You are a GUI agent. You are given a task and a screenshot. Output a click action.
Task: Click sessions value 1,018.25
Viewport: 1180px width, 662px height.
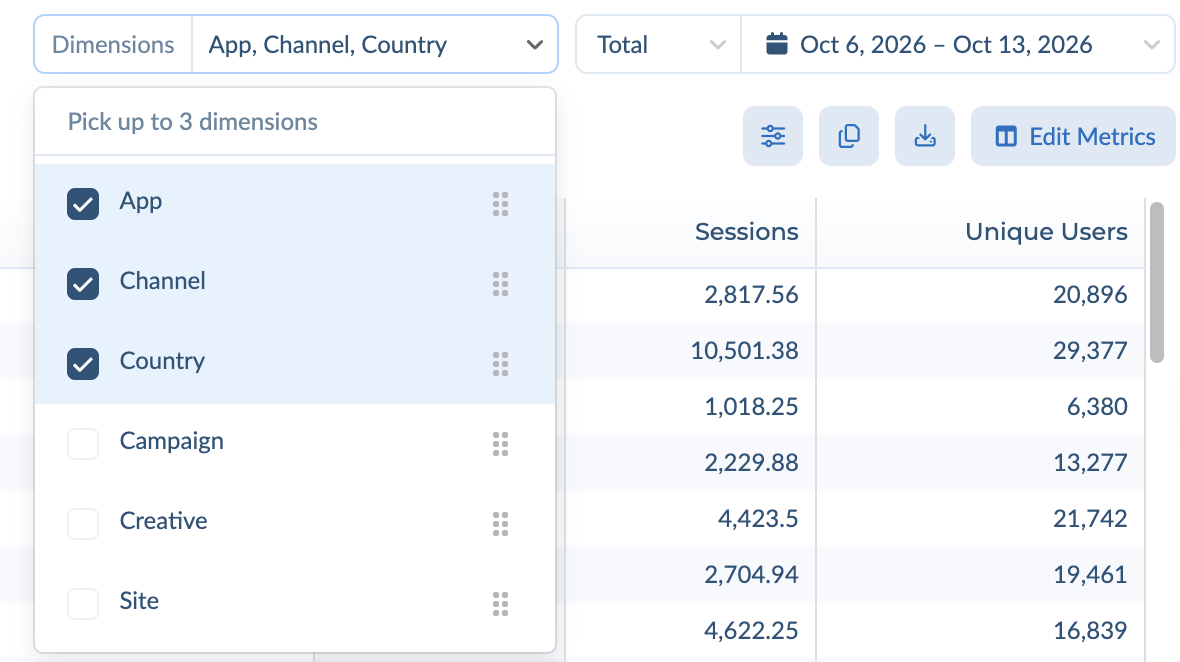(x=751, y=406)
